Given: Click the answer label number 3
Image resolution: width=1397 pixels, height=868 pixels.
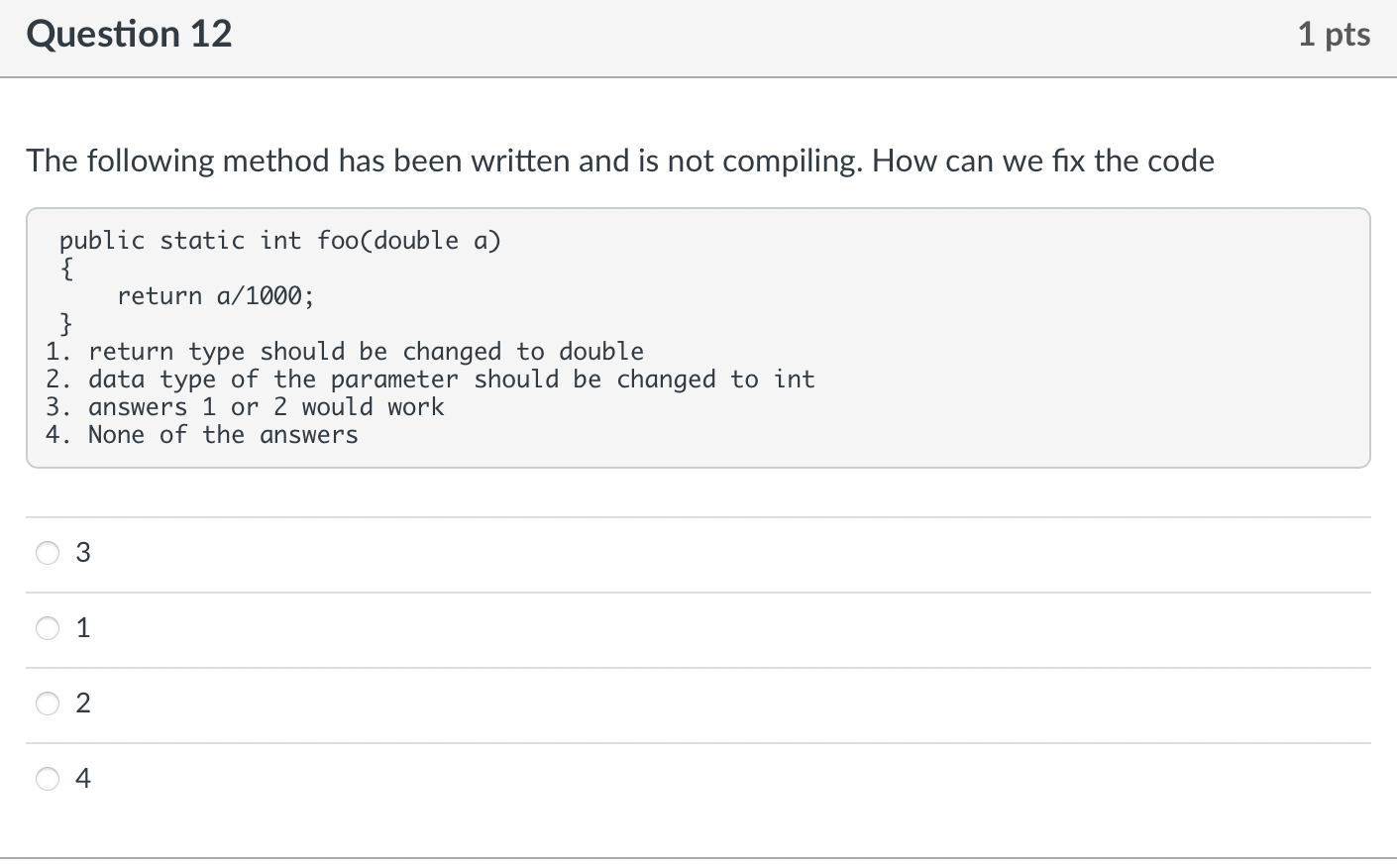Looking at the screenshot, I should 83,553.
